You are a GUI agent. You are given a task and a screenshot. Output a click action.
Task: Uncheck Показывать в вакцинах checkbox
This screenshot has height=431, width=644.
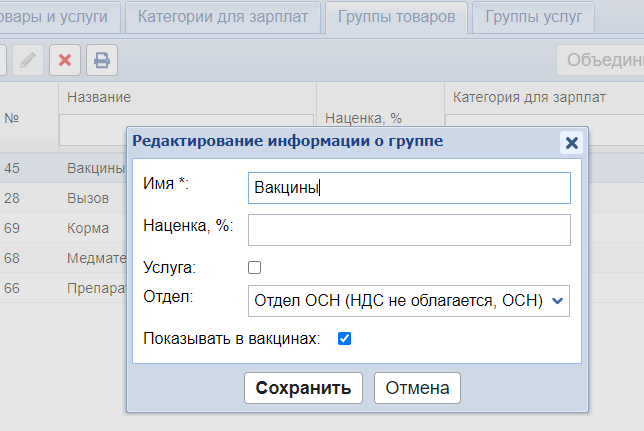click(344, 339)
